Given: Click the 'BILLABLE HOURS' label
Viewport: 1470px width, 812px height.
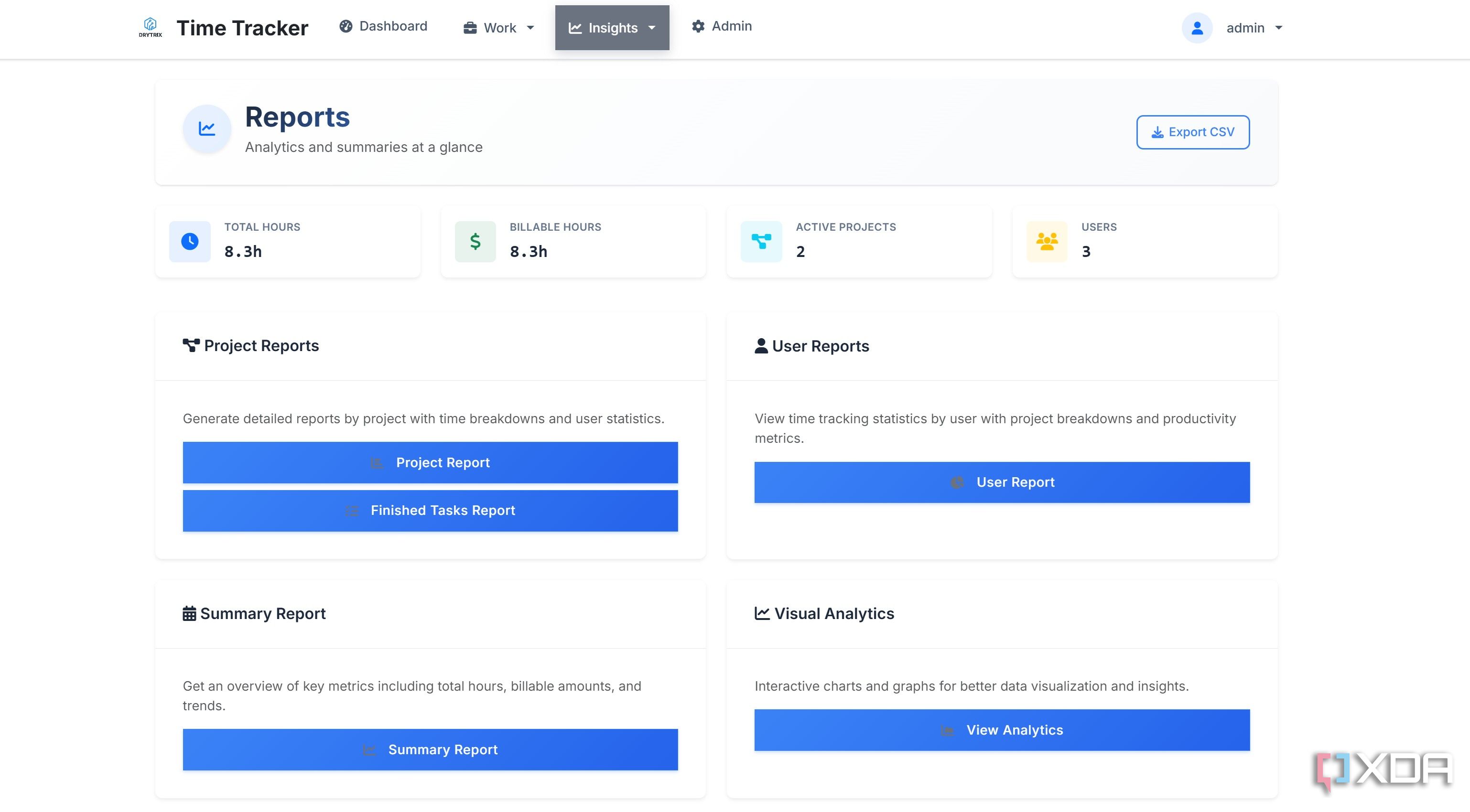Looking at the screenshot, I should 555,227.
